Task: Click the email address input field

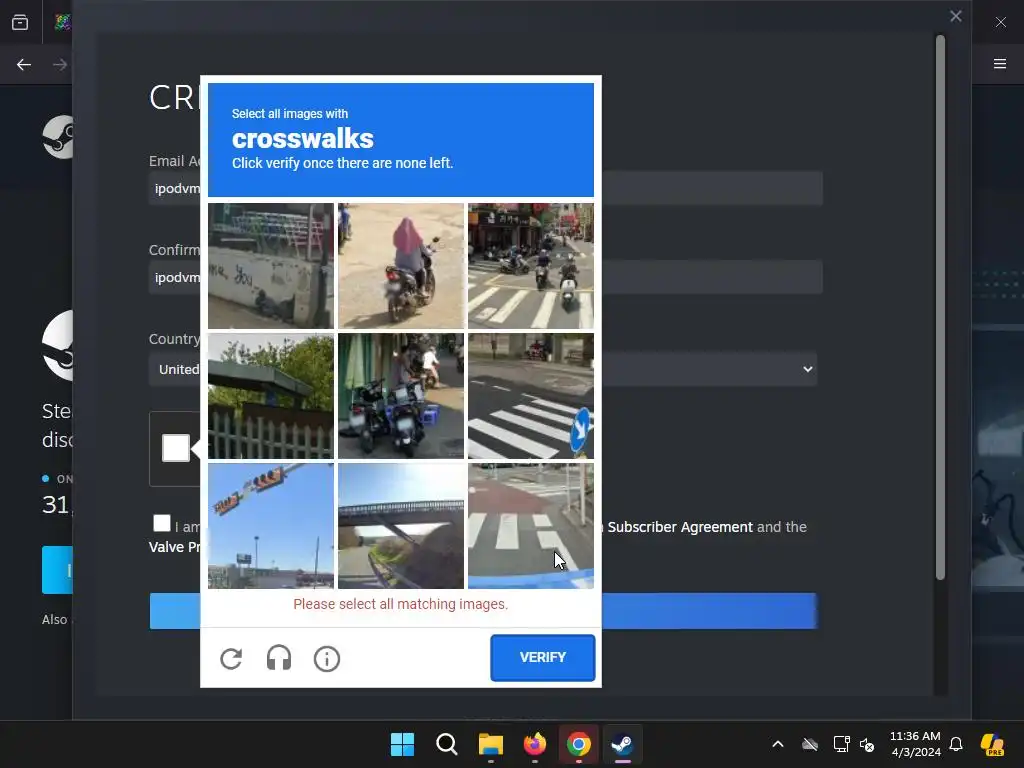Action: coord(485,188)
